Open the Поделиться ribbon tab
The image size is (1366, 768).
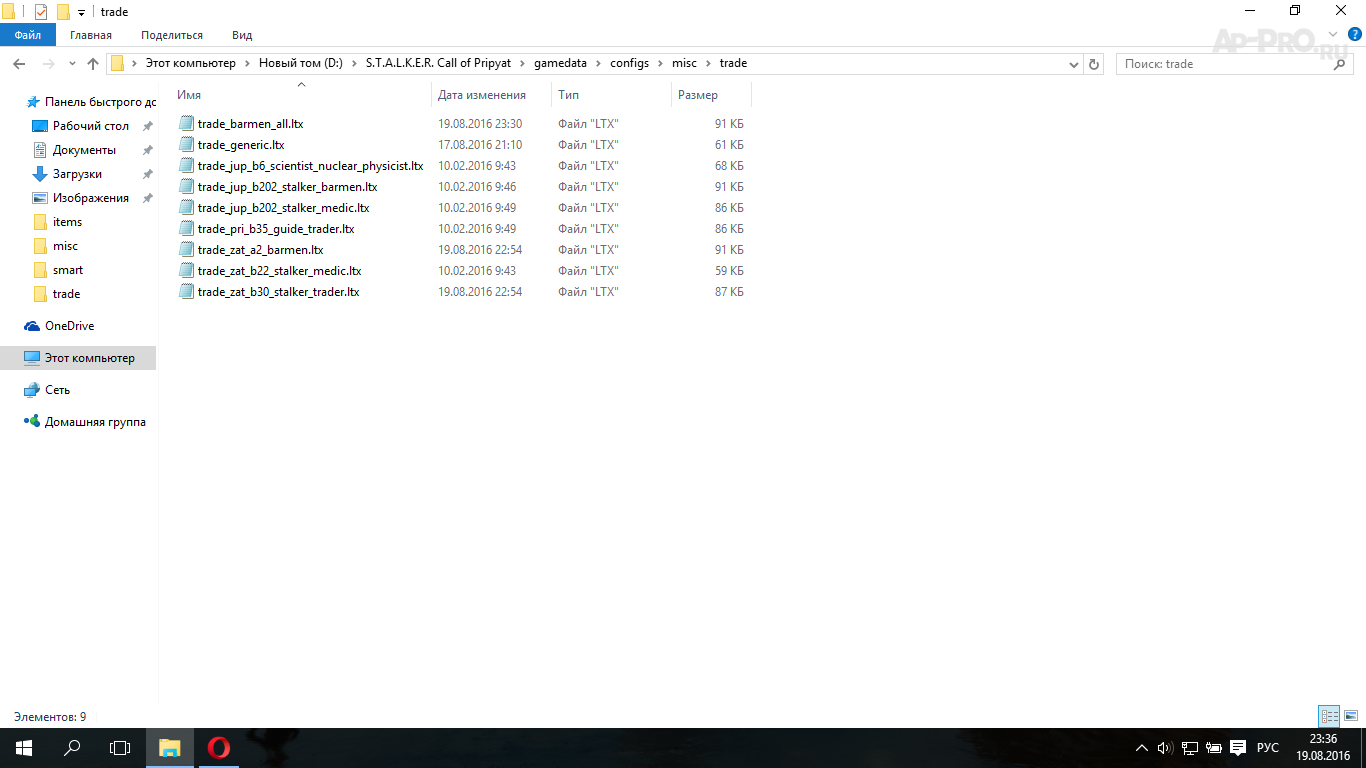coord(172,35)
